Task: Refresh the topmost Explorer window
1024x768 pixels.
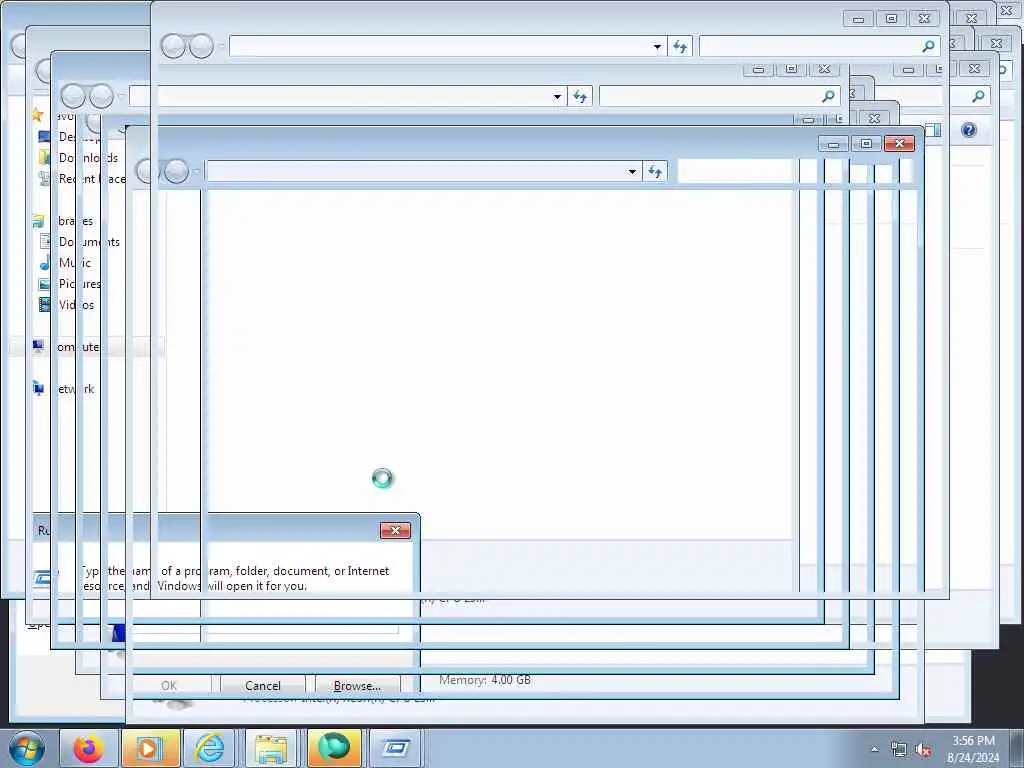Action: point(680,46)
